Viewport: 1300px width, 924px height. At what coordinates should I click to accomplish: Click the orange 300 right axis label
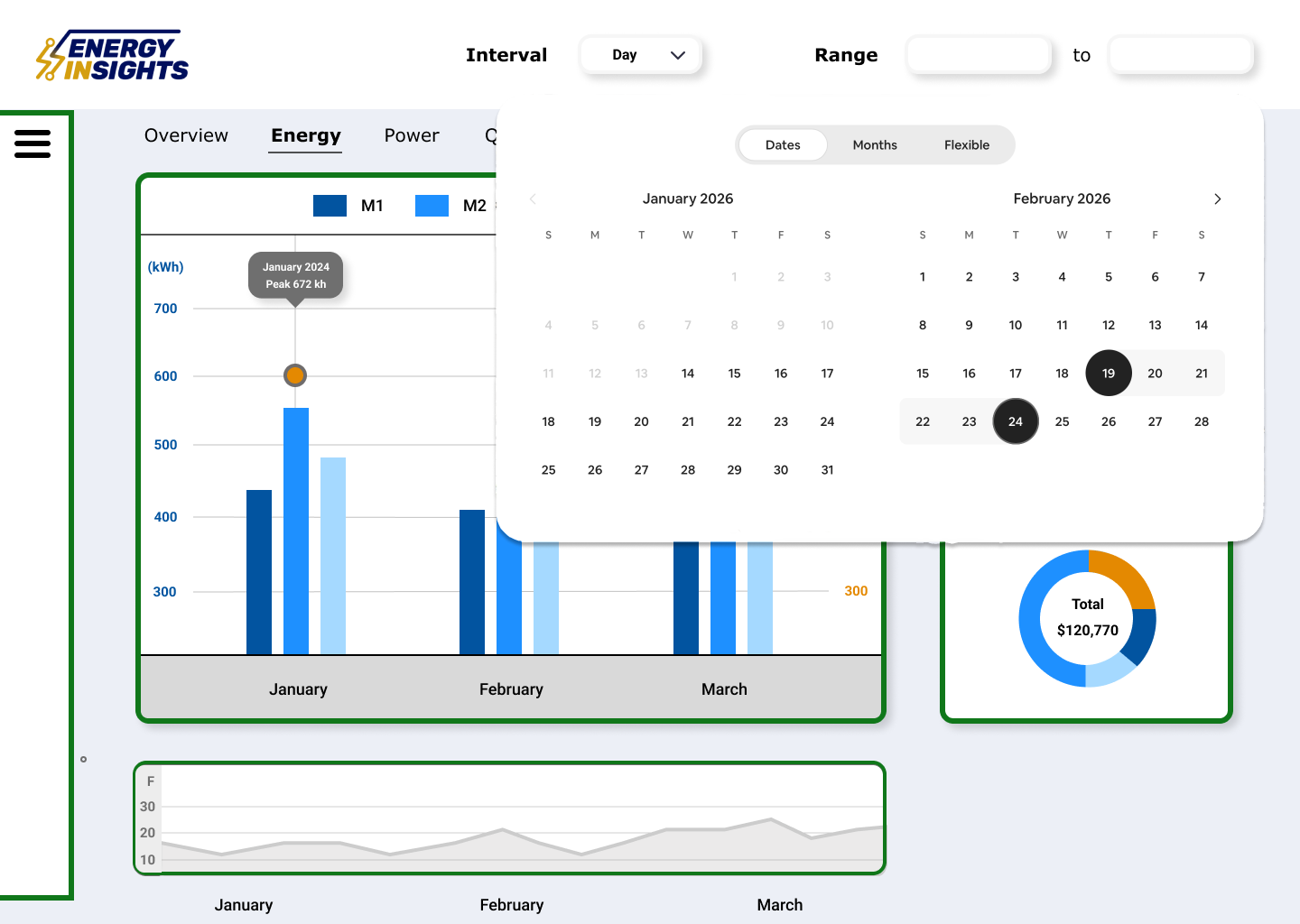point(856,591)
